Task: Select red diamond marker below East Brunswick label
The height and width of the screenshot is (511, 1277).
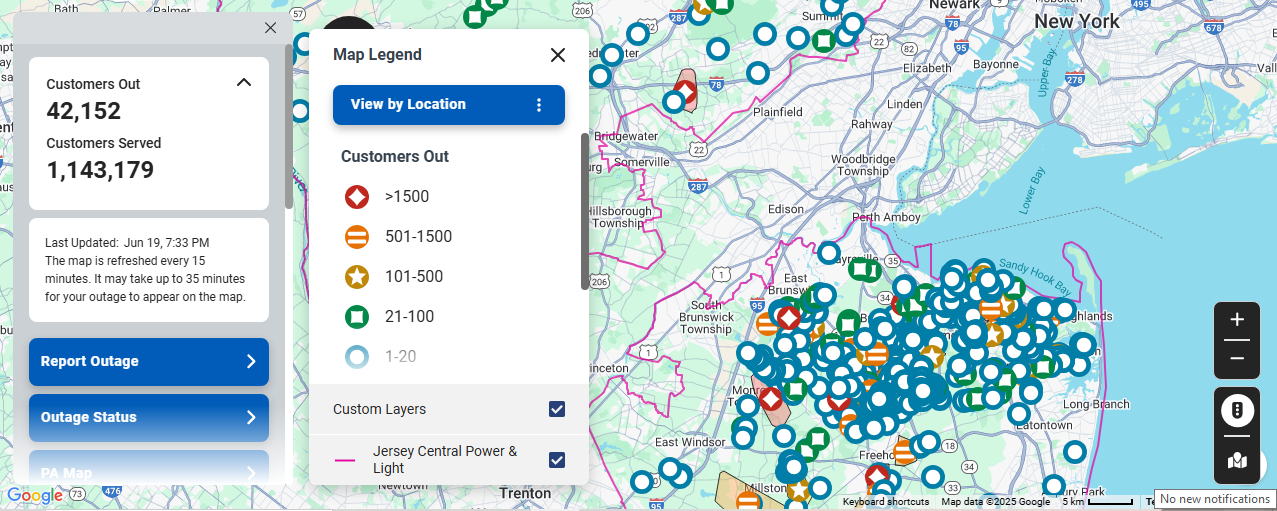Action: click(x=788, y=319)
